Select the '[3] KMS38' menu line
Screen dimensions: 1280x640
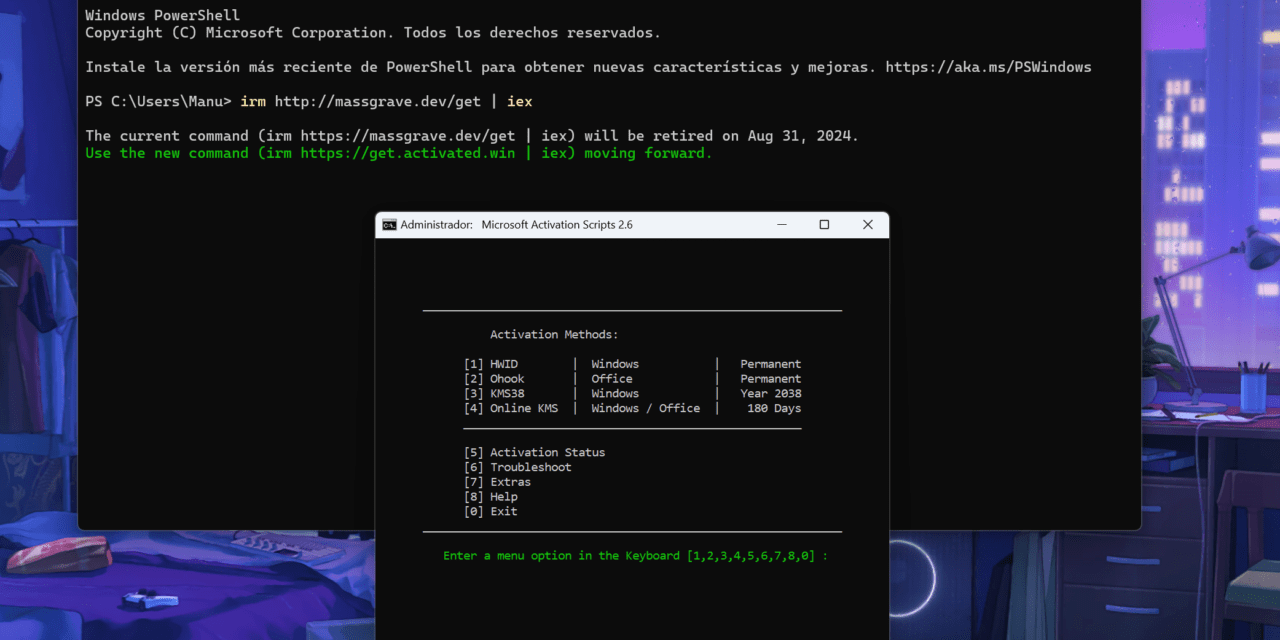(632, 394)
